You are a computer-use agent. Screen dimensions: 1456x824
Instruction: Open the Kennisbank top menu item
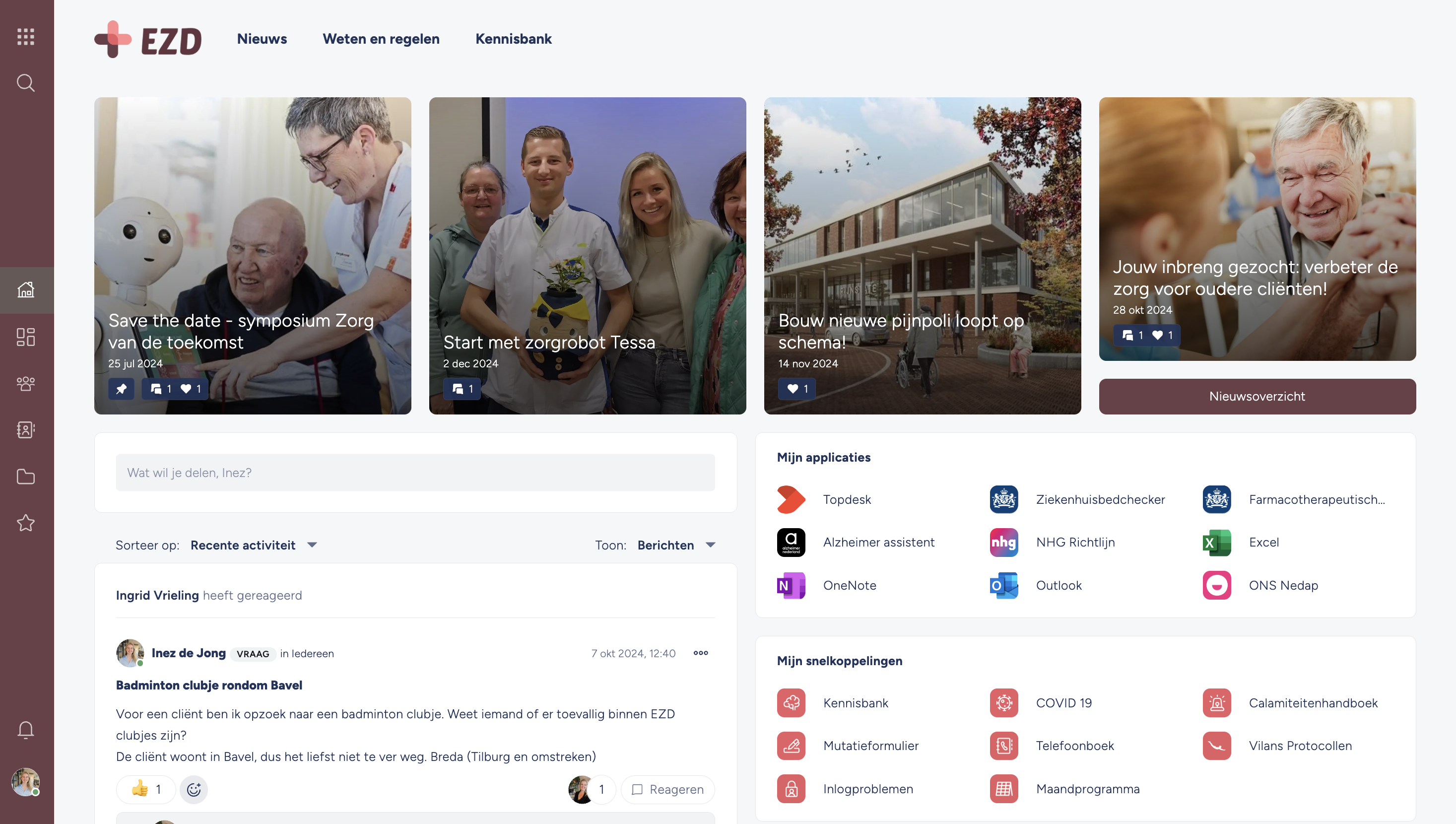pos(513,39)
